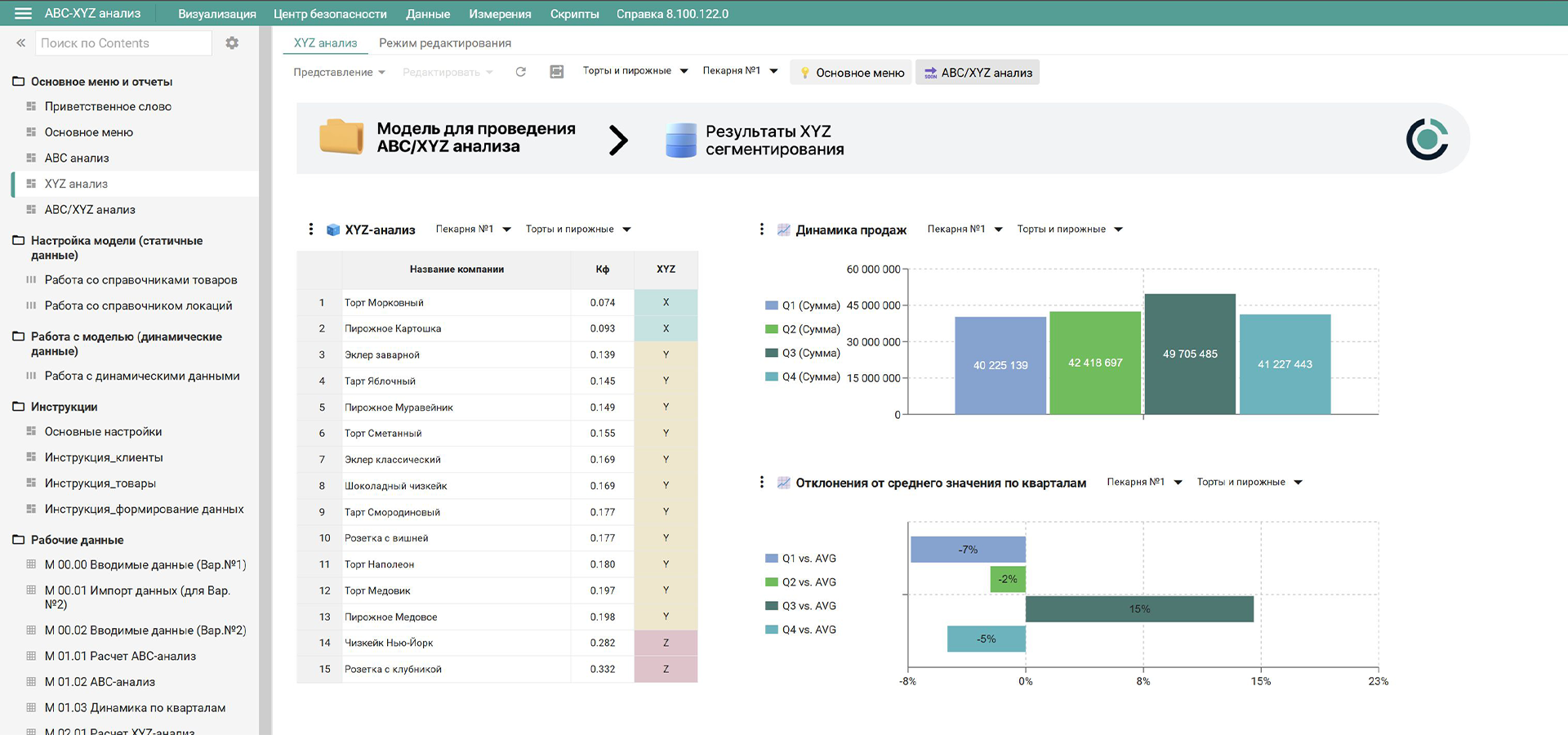Toggle Q1 (Сумма) legend series
1568x735 pixels.
pos(802,305)
